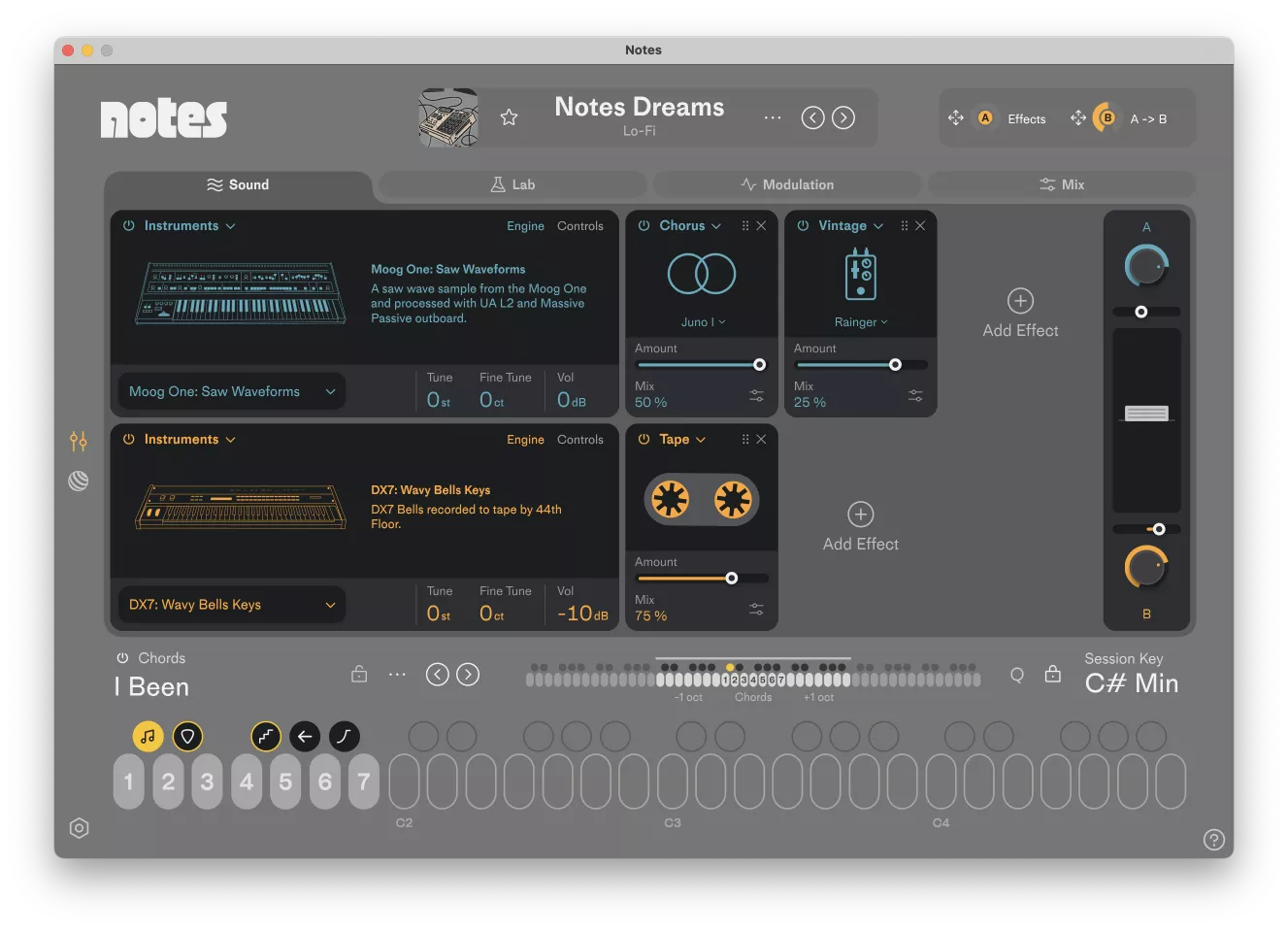The height and width of the screenshot is (930, 1288).
Task: Disable the DX7 Instruments power button
Action: coord(127,439)
